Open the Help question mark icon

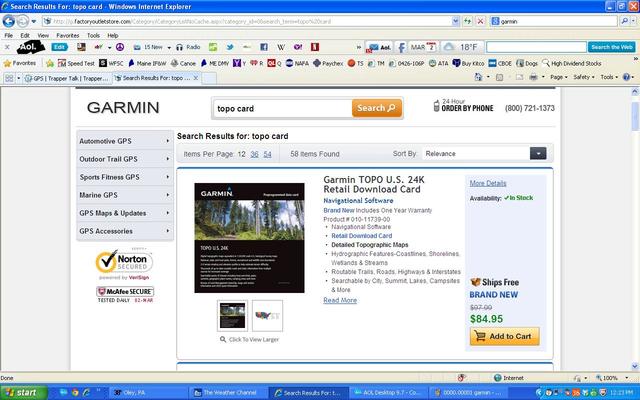pyautogui.click(x=626, y=77)
